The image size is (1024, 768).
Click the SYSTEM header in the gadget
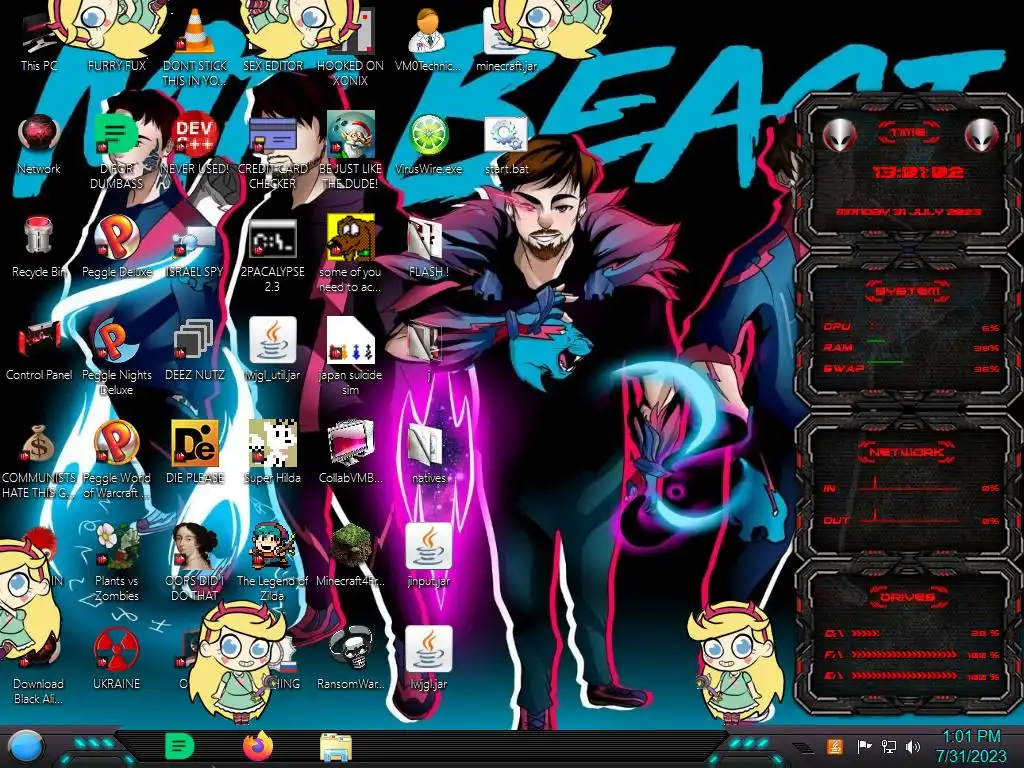[x=908, y=291]
